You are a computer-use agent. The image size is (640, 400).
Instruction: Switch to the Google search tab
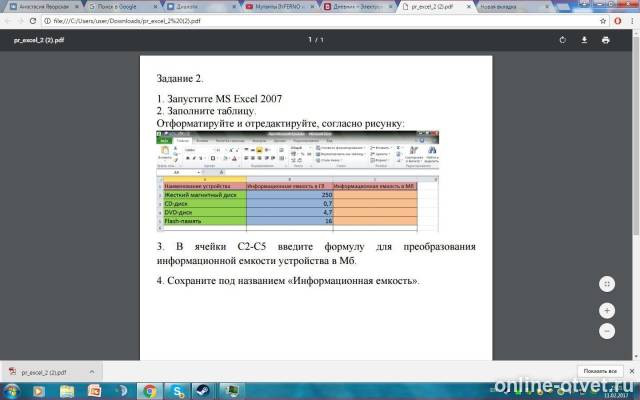click(122, 7)
